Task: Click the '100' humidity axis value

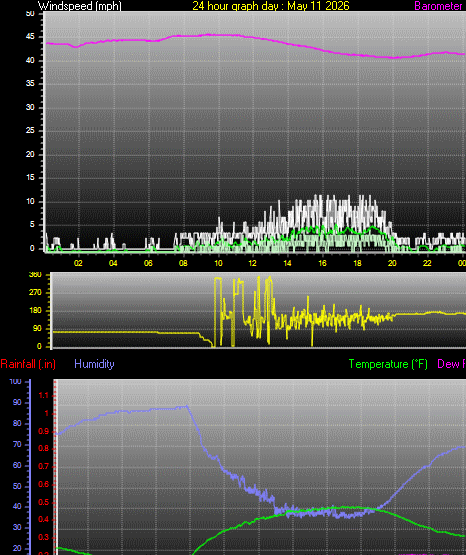Action: (x=15, y=382)
